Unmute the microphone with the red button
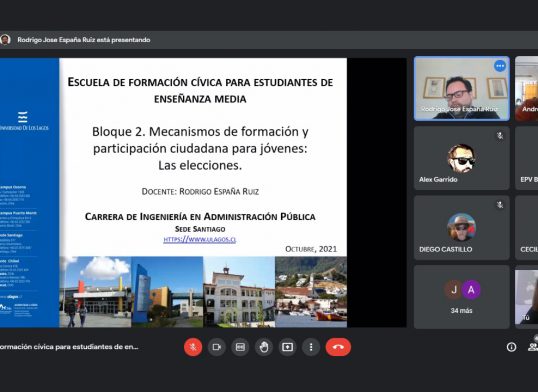 tap(193, 347)
